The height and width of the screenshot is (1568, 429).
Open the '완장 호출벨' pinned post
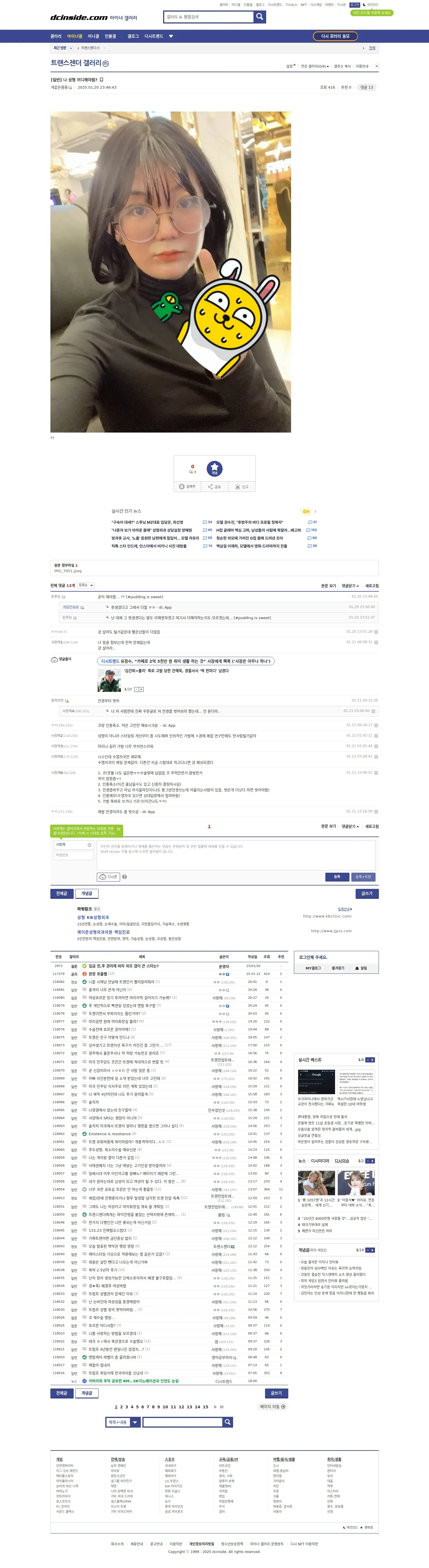[x=97, y=974]
